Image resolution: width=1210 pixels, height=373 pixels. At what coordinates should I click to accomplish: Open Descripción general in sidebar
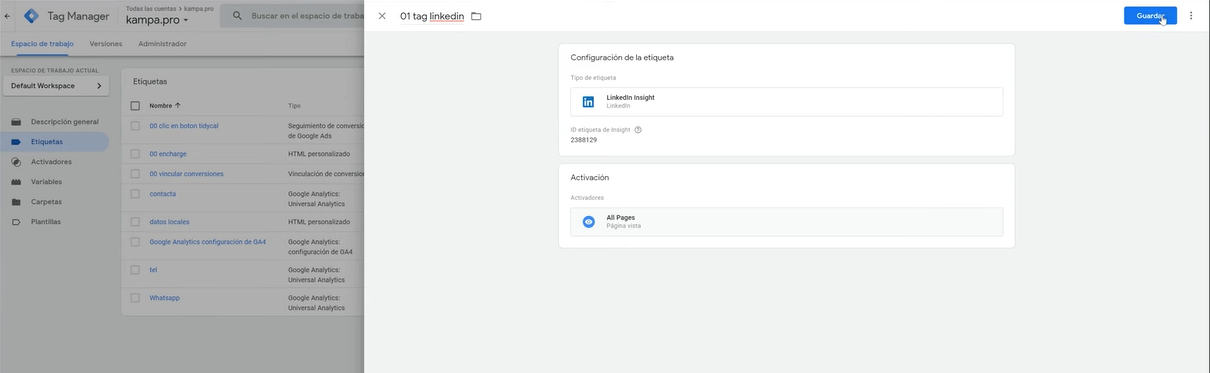(x=64, y=122)
